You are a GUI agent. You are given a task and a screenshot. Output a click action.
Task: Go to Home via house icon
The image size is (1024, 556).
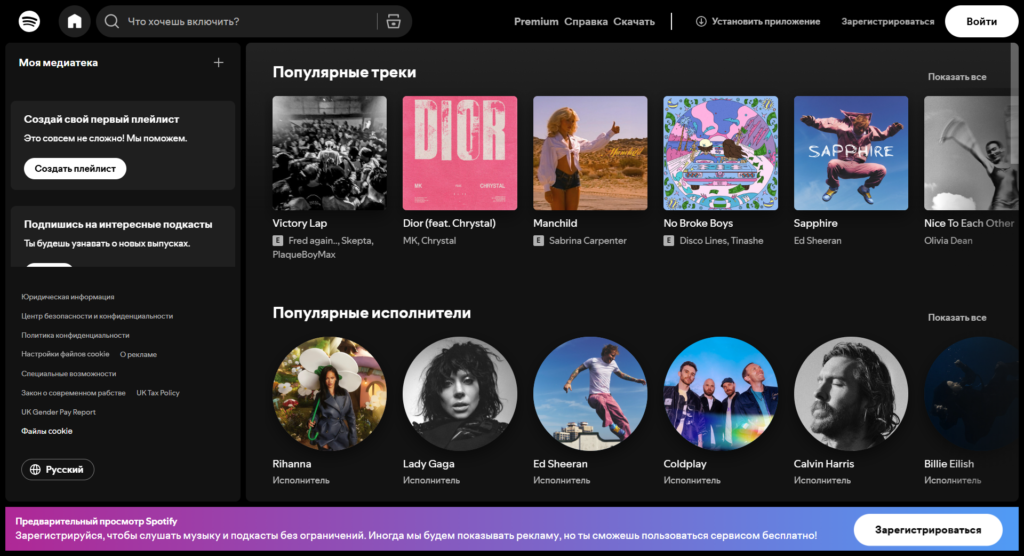click(x=74, y=22)
